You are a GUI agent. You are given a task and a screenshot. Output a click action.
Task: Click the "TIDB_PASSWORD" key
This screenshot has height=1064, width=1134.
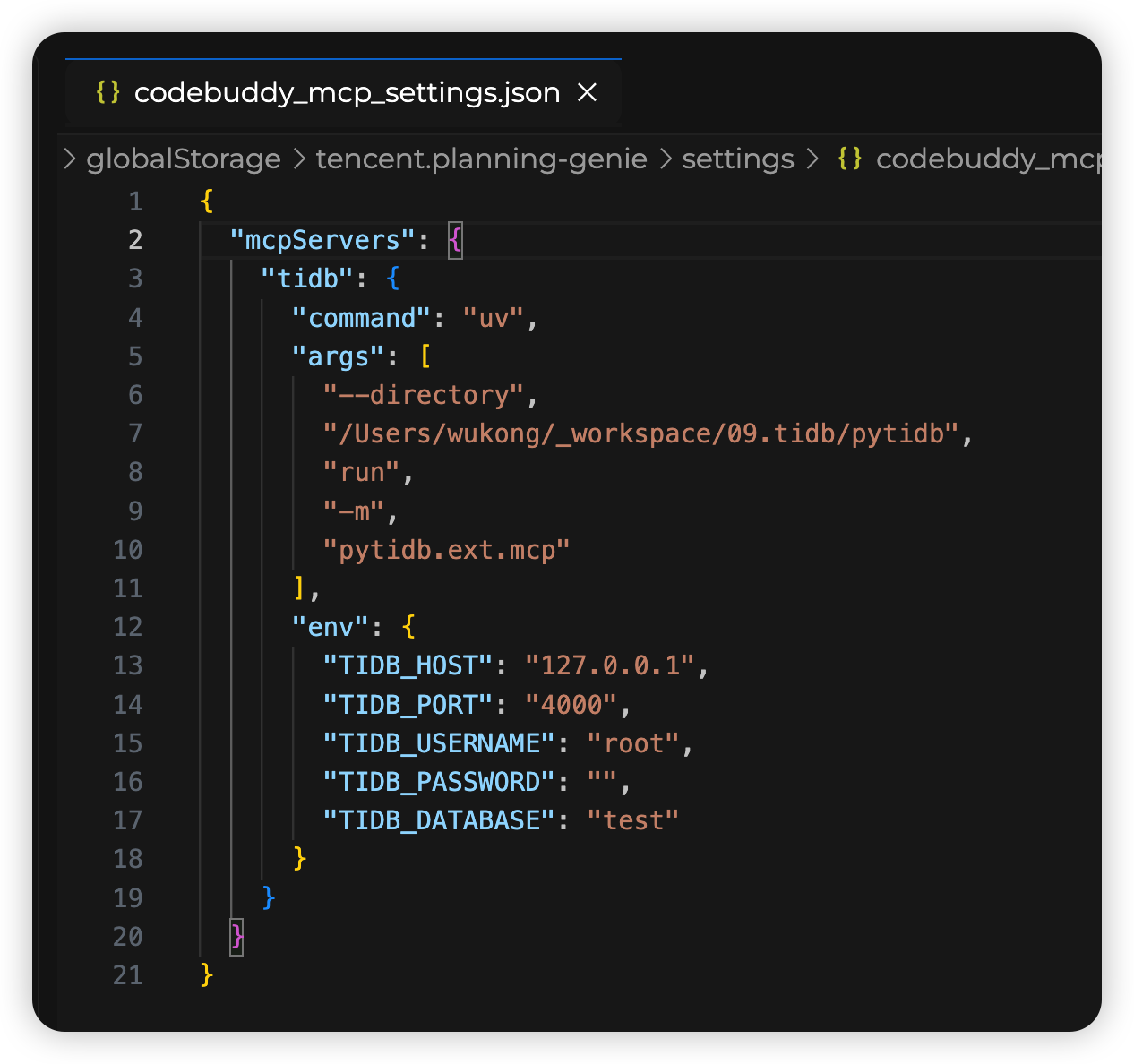pos(433,782)
